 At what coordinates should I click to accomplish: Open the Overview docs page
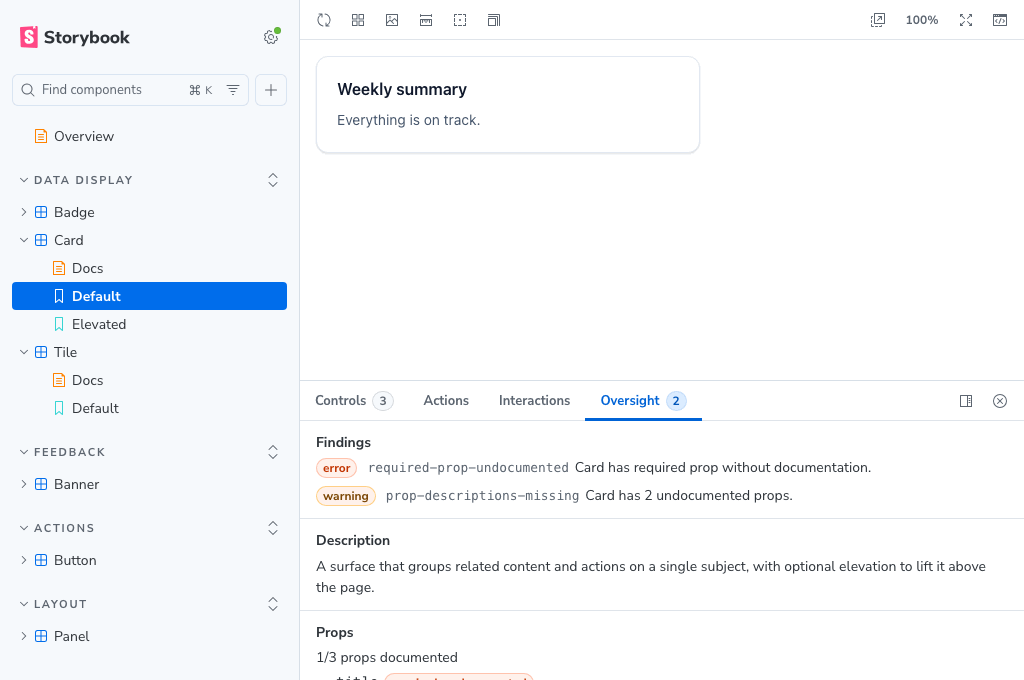pos(84,137)
